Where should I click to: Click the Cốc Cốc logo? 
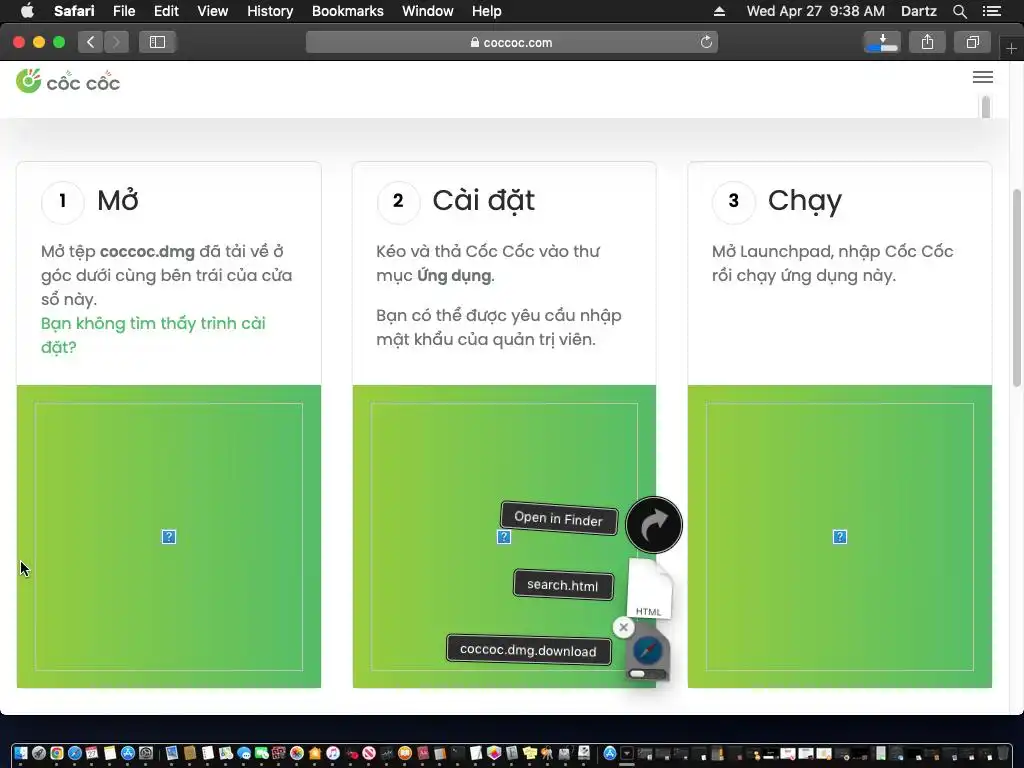click(68, 82)
